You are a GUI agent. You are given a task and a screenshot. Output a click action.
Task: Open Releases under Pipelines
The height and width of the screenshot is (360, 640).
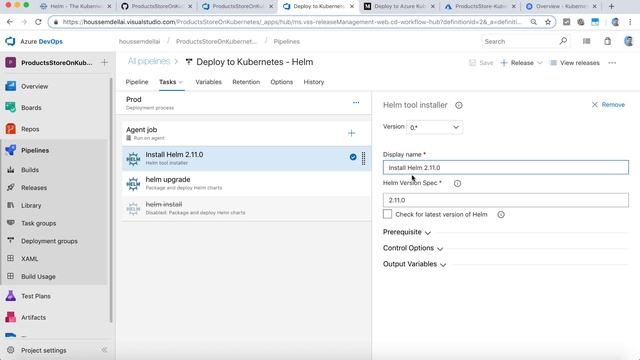(34, 188)
